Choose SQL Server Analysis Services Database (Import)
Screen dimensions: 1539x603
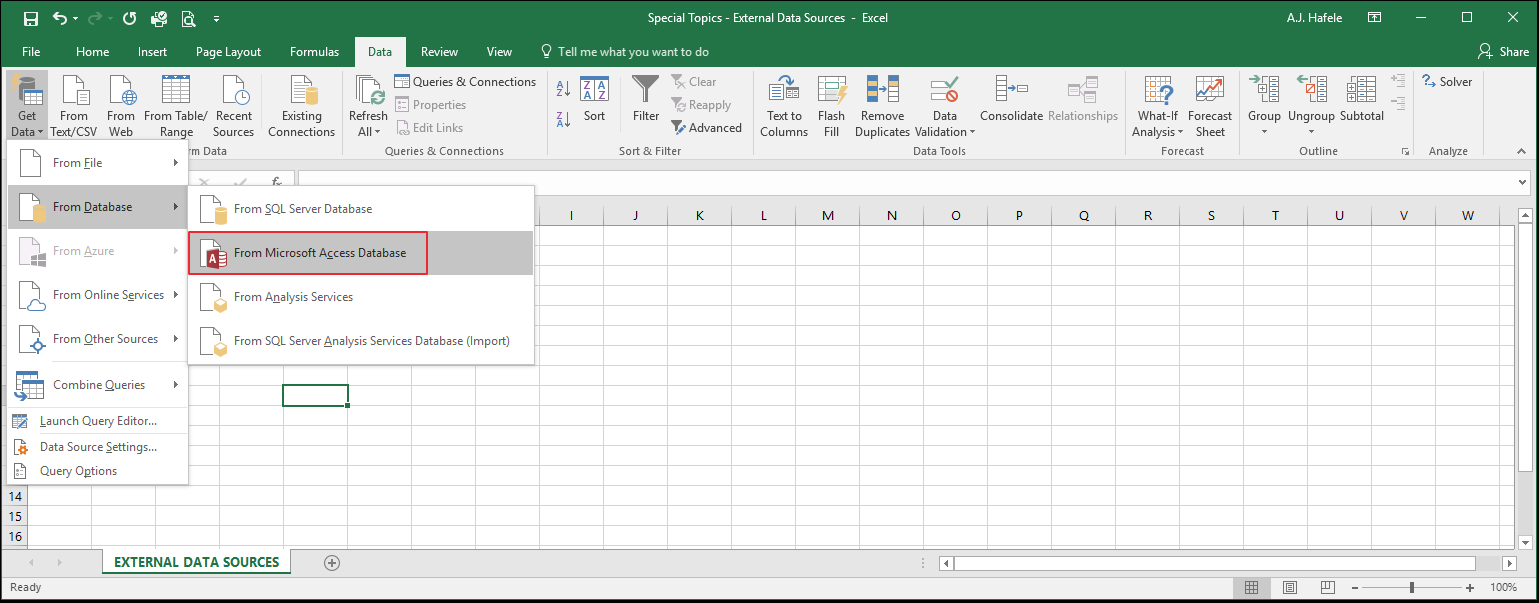[361, 341]
